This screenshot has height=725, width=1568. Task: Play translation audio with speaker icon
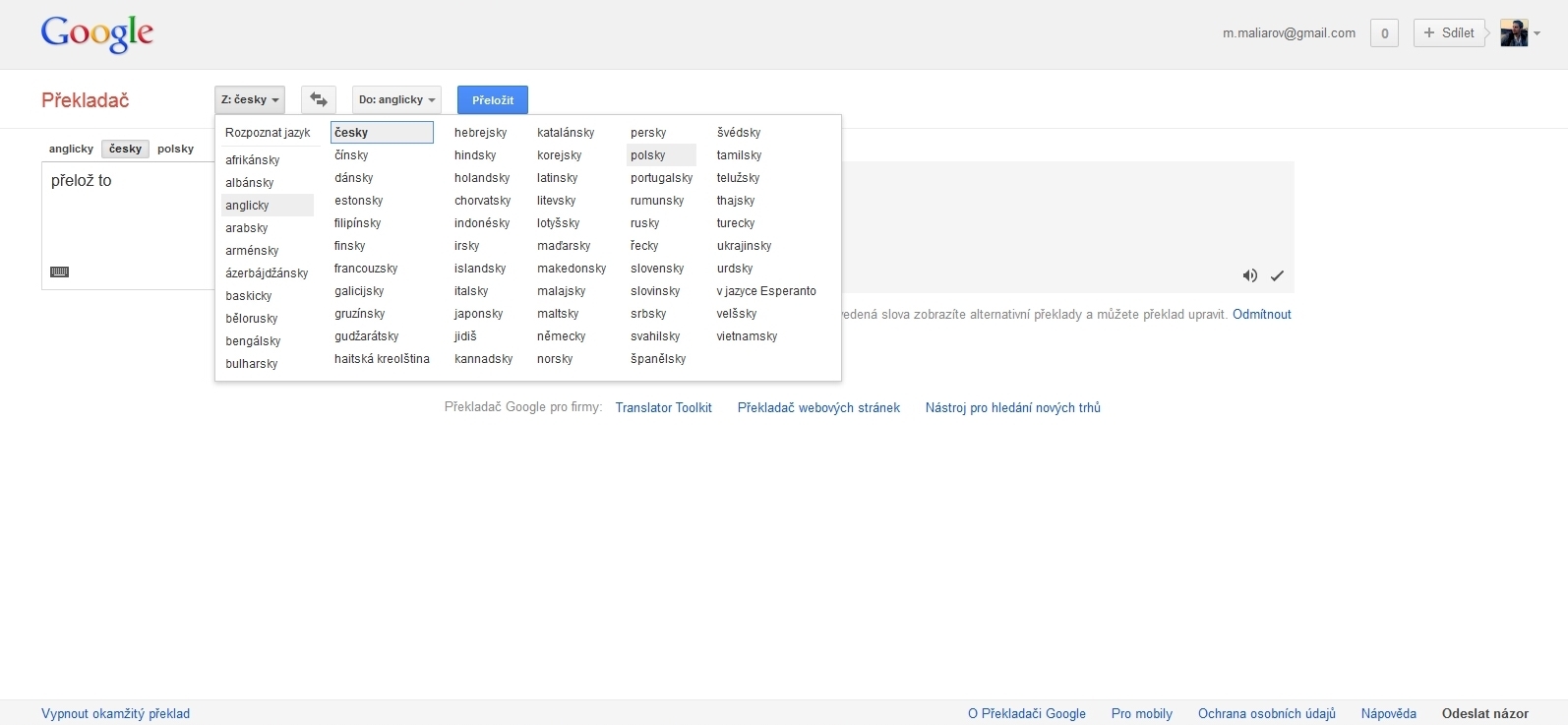[1249, 275]
